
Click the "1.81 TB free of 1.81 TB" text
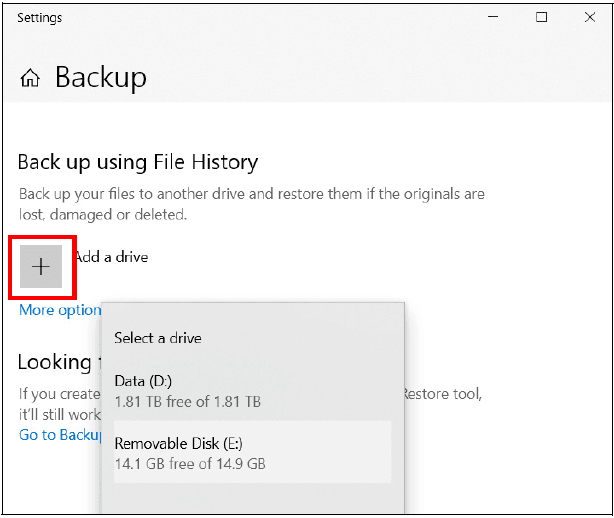point(188,402)
